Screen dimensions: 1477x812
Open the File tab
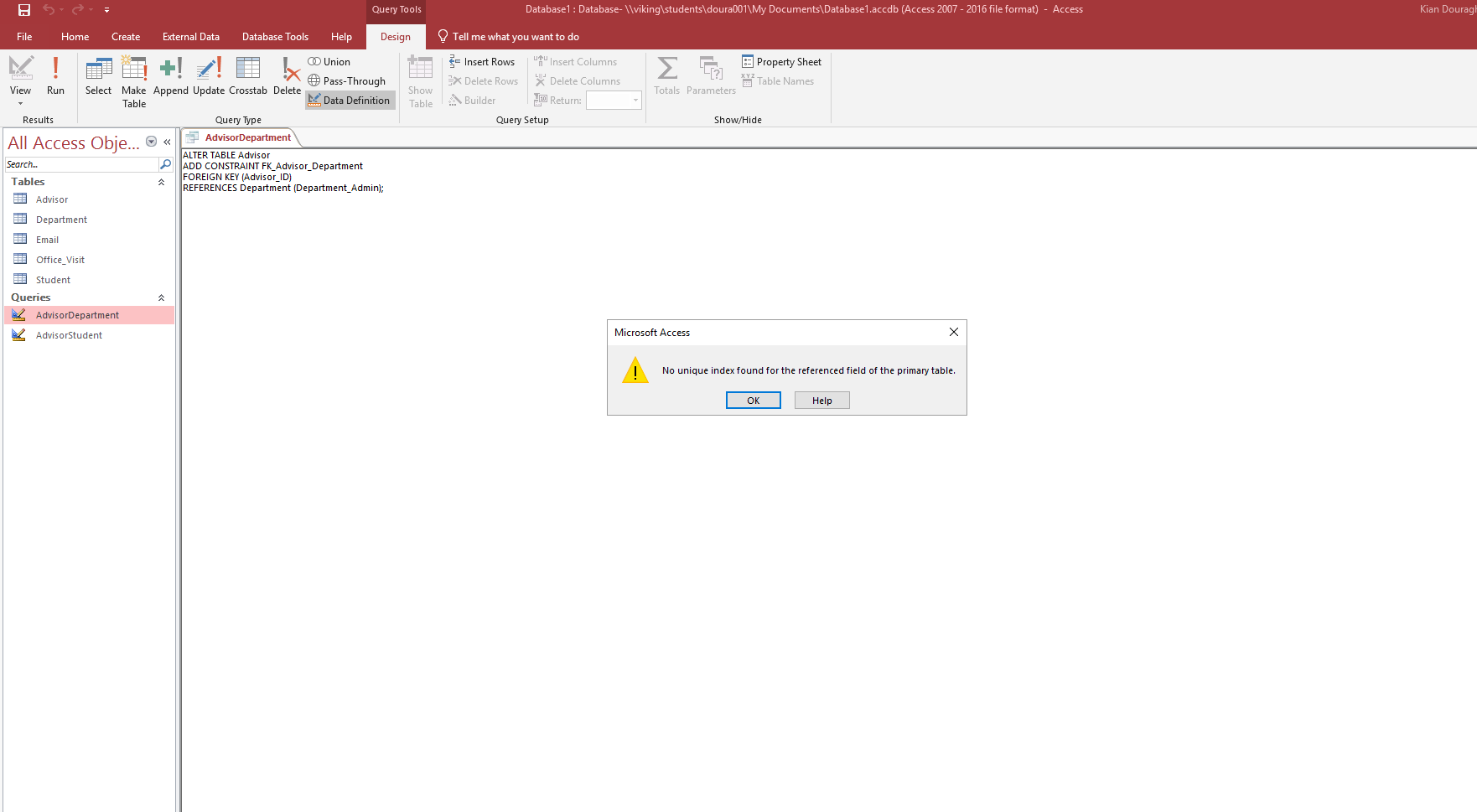coord(24,37)
